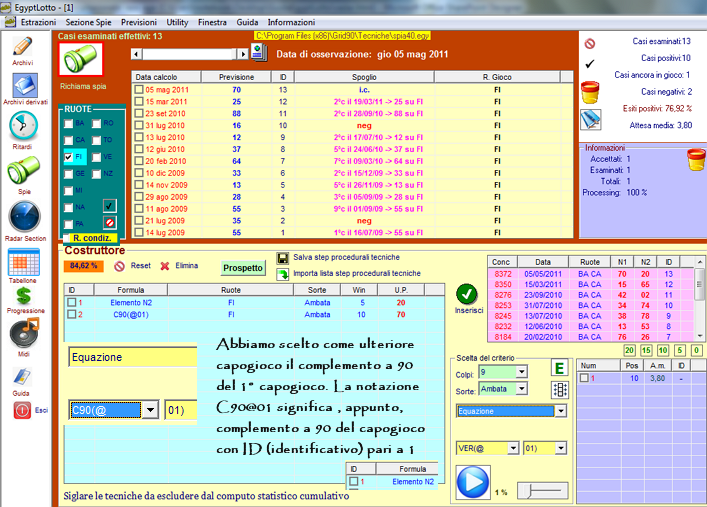Click the green 20 number button
This screenshot has width=707, height=507.
(629, 350)
